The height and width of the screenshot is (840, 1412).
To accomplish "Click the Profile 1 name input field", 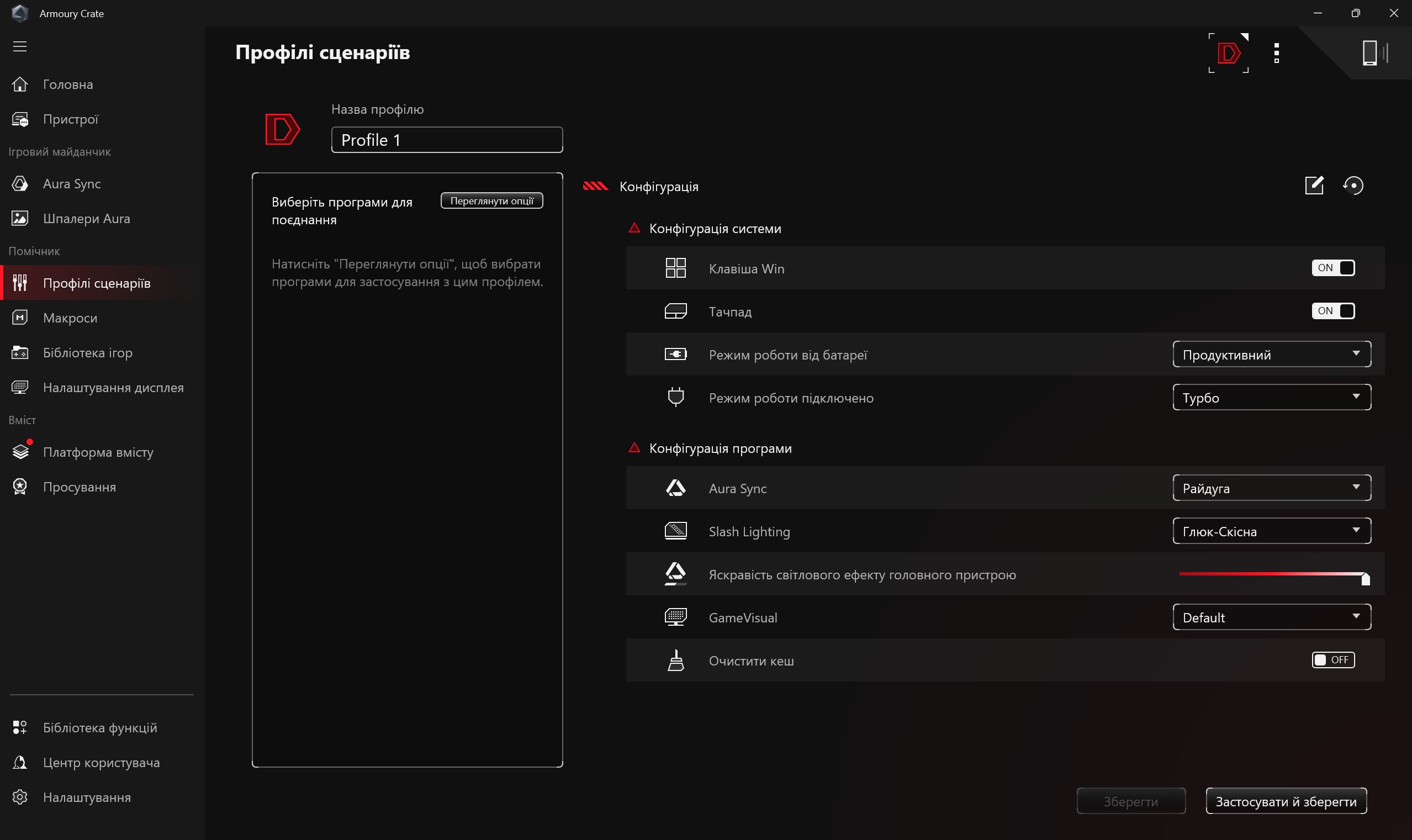I will pyautogui.click(x=447, y=140).
